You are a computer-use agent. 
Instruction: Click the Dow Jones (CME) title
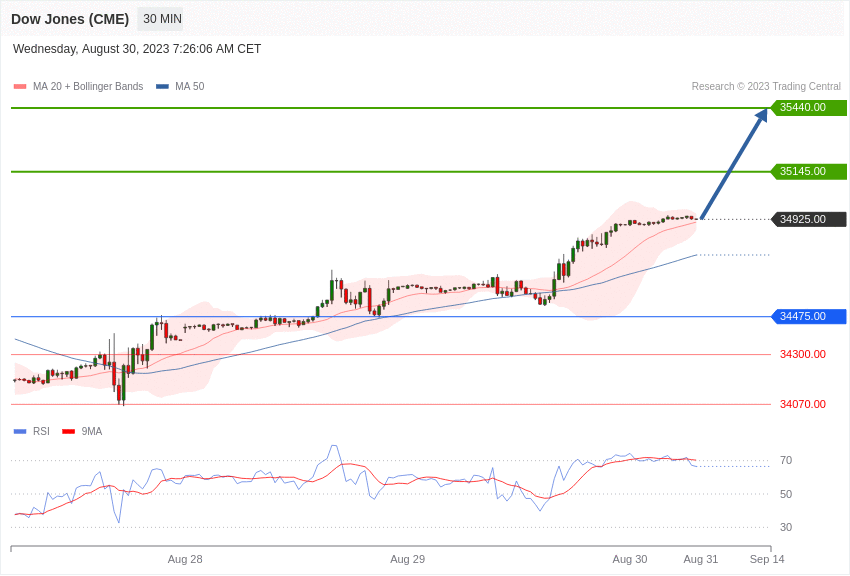[70, 19]
